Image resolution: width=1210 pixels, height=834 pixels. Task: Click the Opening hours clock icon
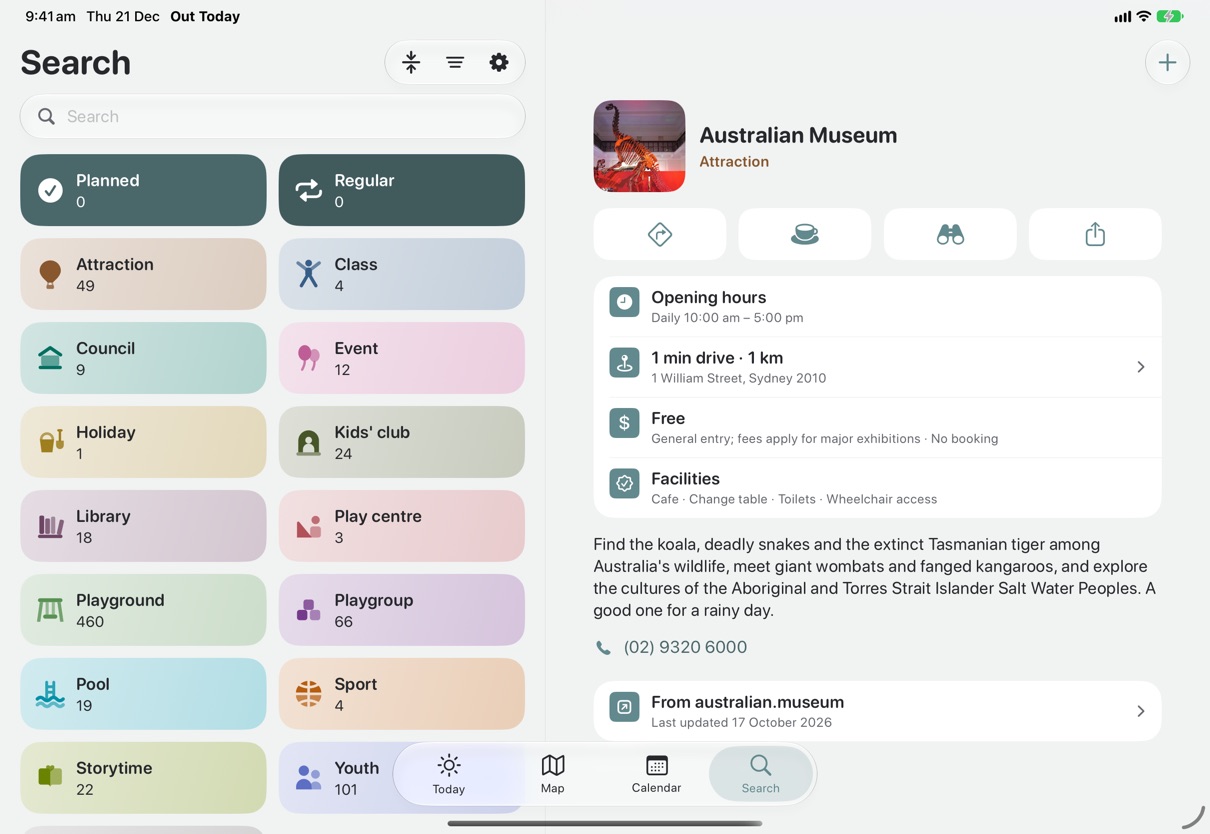[624, 302]
